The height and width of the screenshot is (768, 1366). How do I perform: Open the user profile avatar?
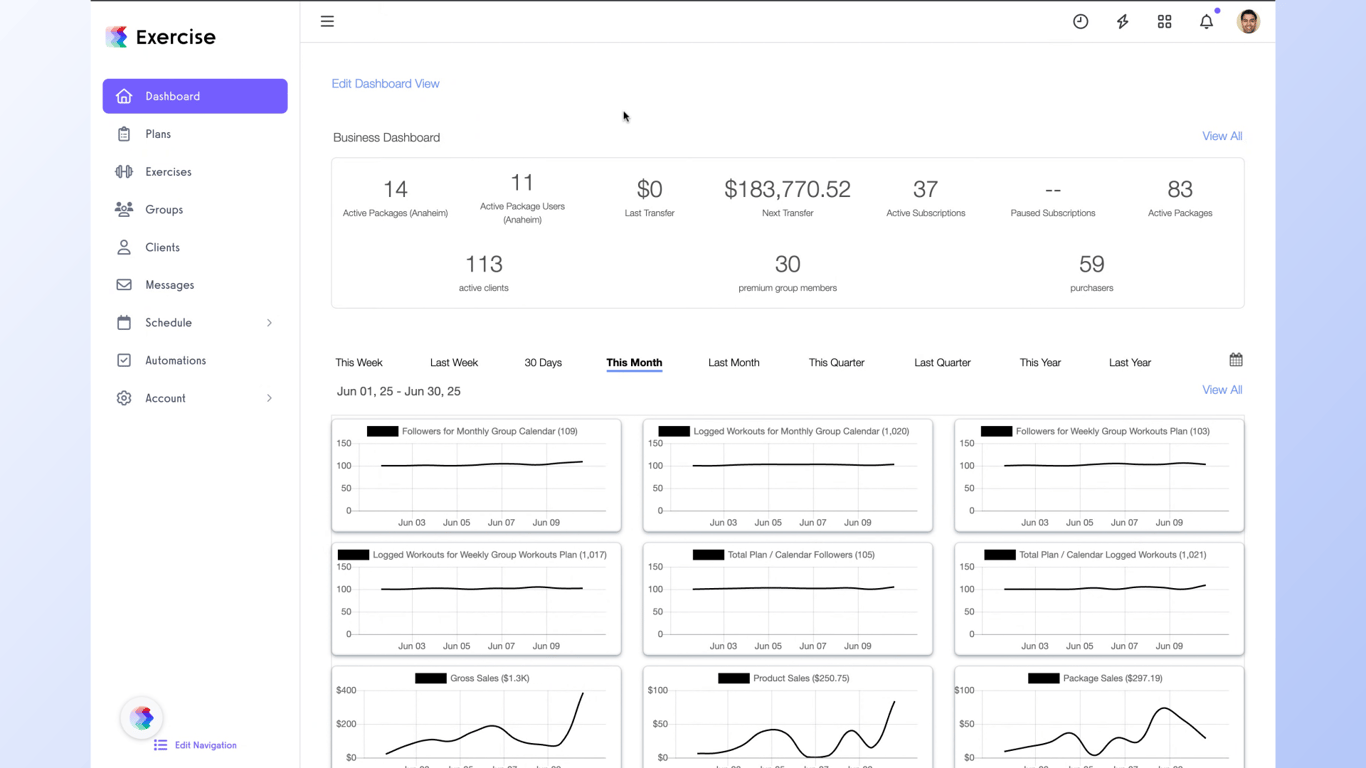point(1248,21)
